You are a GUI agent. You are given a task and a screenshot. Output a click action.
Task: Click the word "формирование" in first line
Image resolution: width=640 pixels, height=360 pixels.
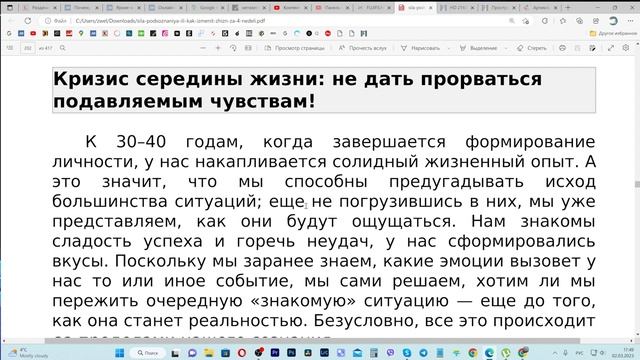pyautogui.click(x=530, y=142)
